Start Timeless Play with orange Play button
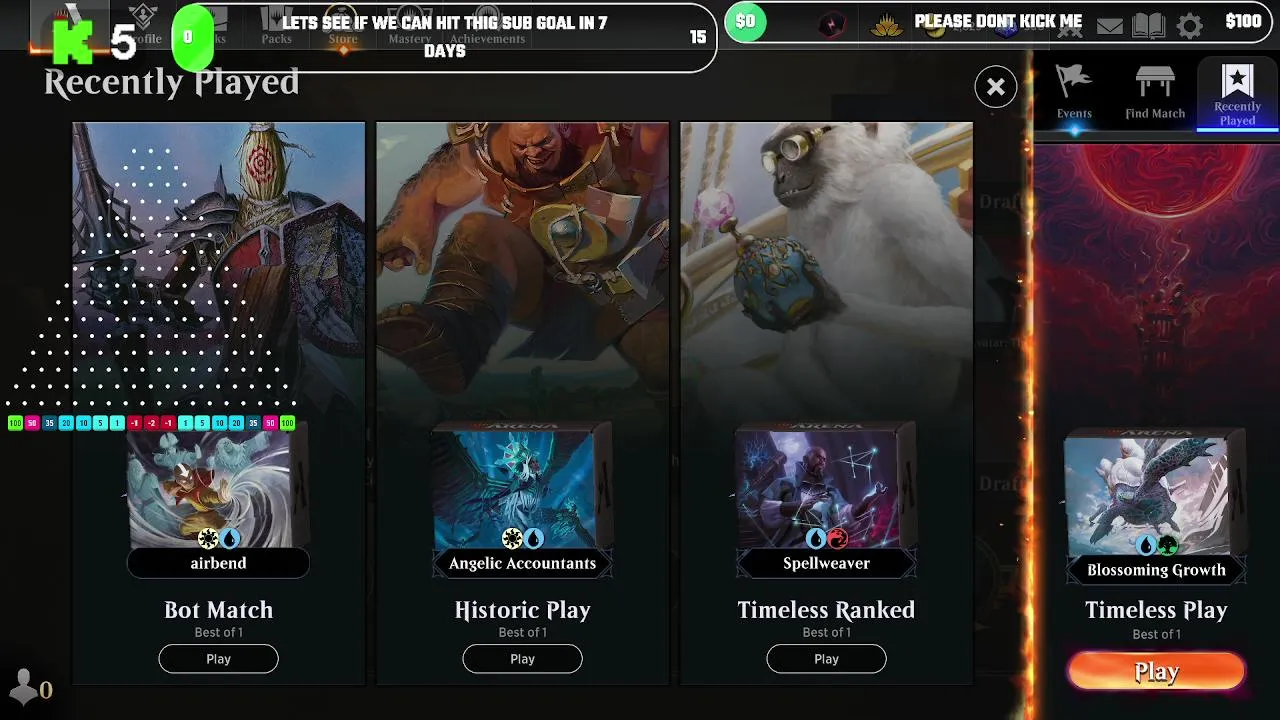Image resolution: width=1280 pixels, height=720 pixels. 1156,672
